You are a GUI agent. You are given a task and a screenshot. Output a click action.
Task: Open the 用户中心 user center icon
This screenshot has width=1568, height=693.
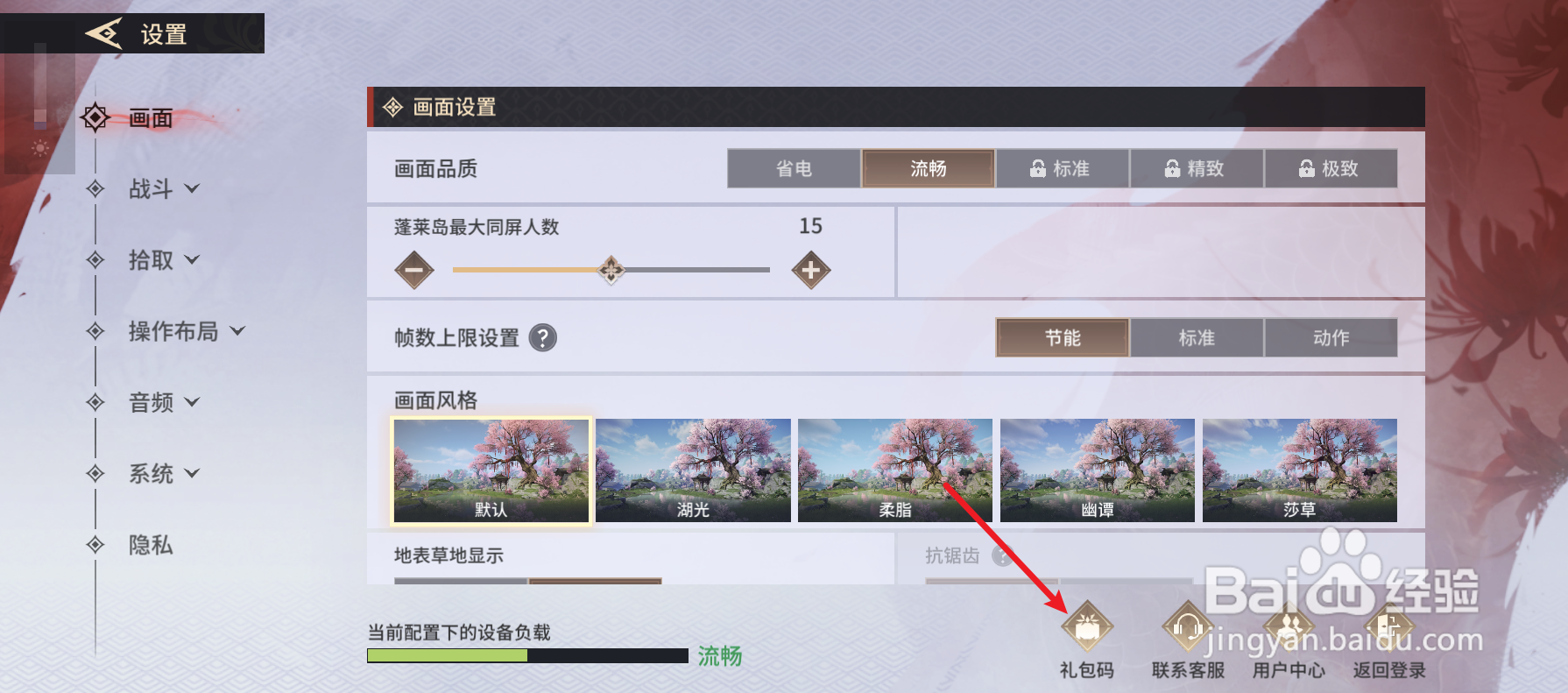pos(1289,626)
